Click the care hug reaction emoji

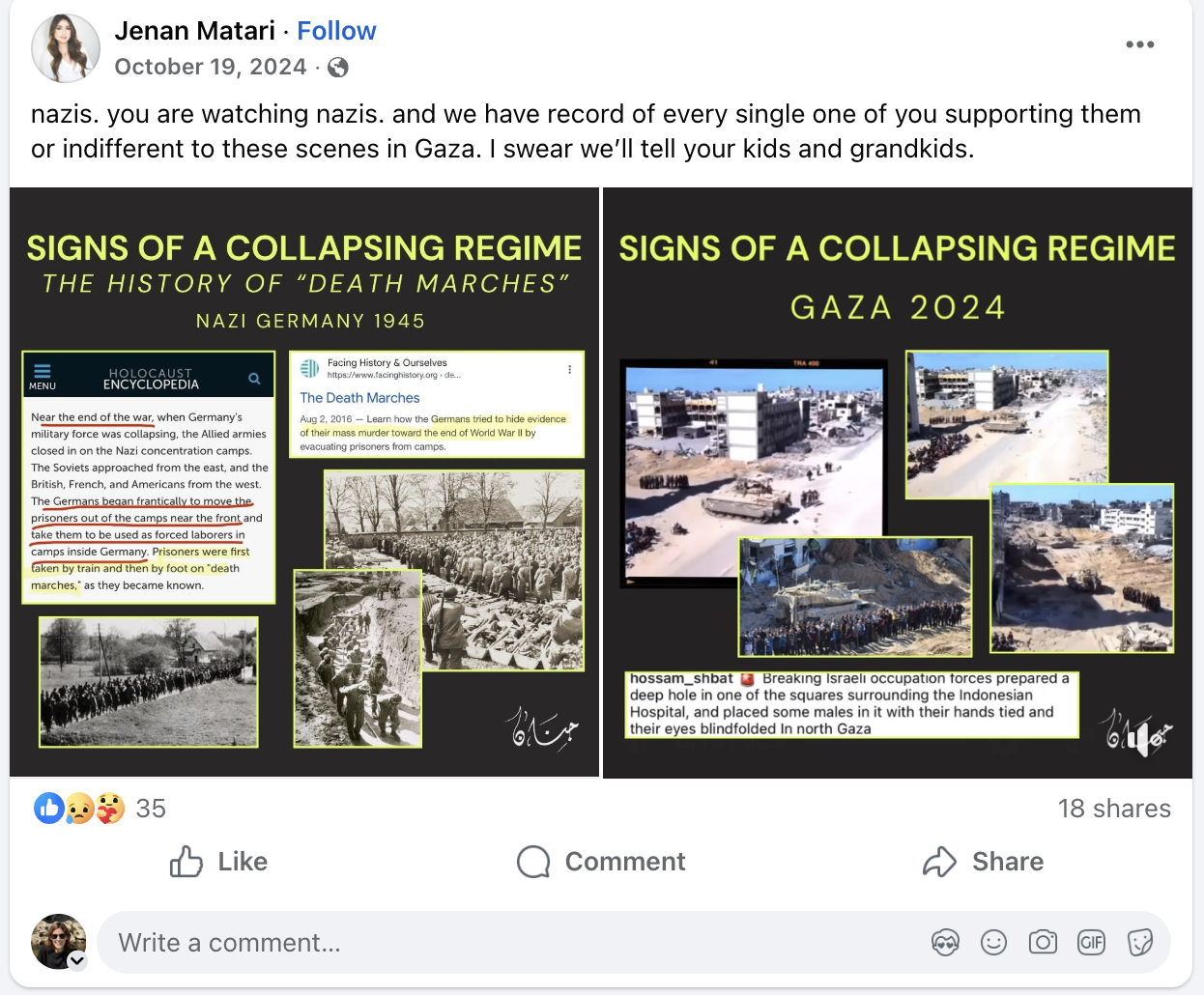coord(109,808)
